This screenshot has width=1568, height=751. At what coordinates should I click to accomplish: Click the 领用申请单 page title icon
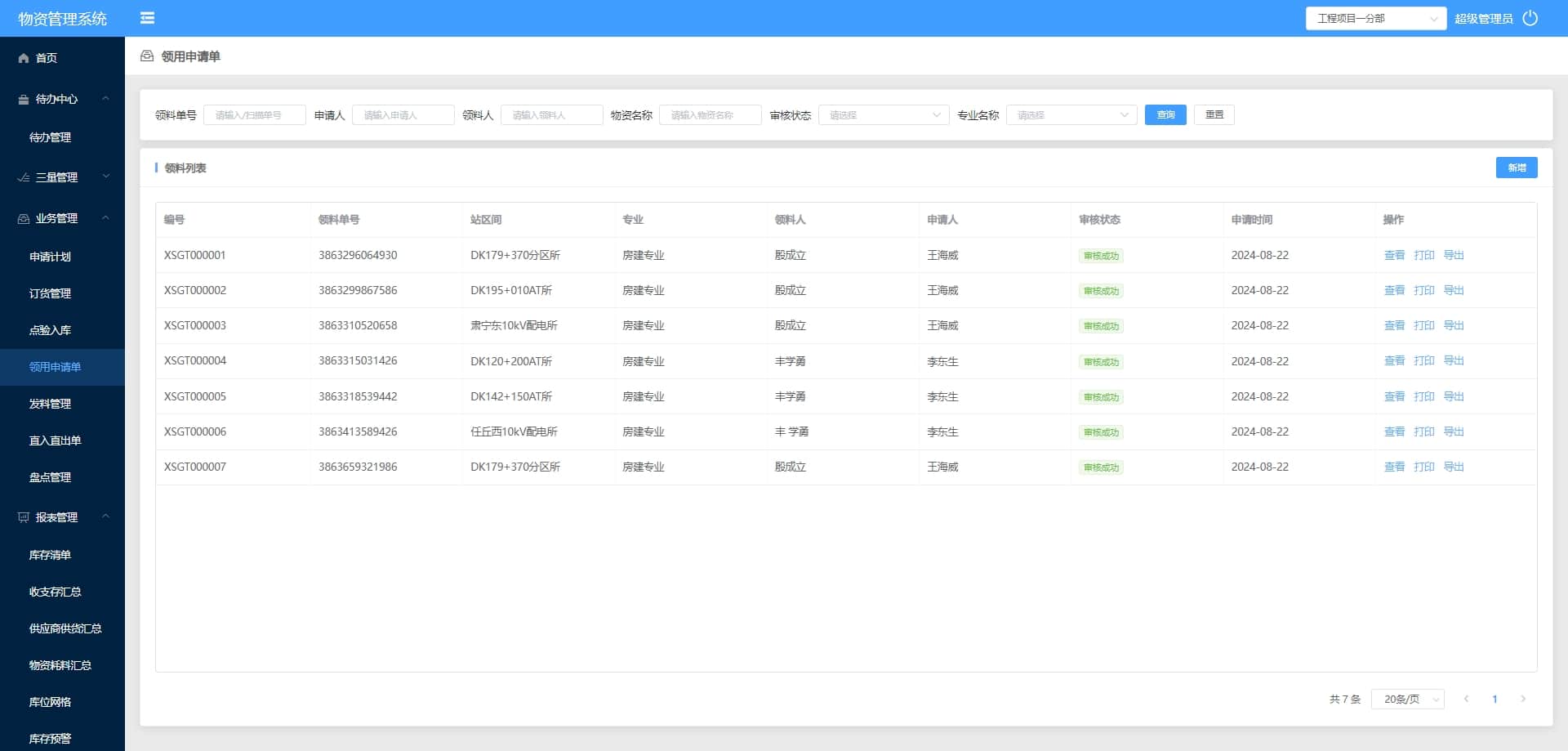pyautogui.click(x=147, y=56)
